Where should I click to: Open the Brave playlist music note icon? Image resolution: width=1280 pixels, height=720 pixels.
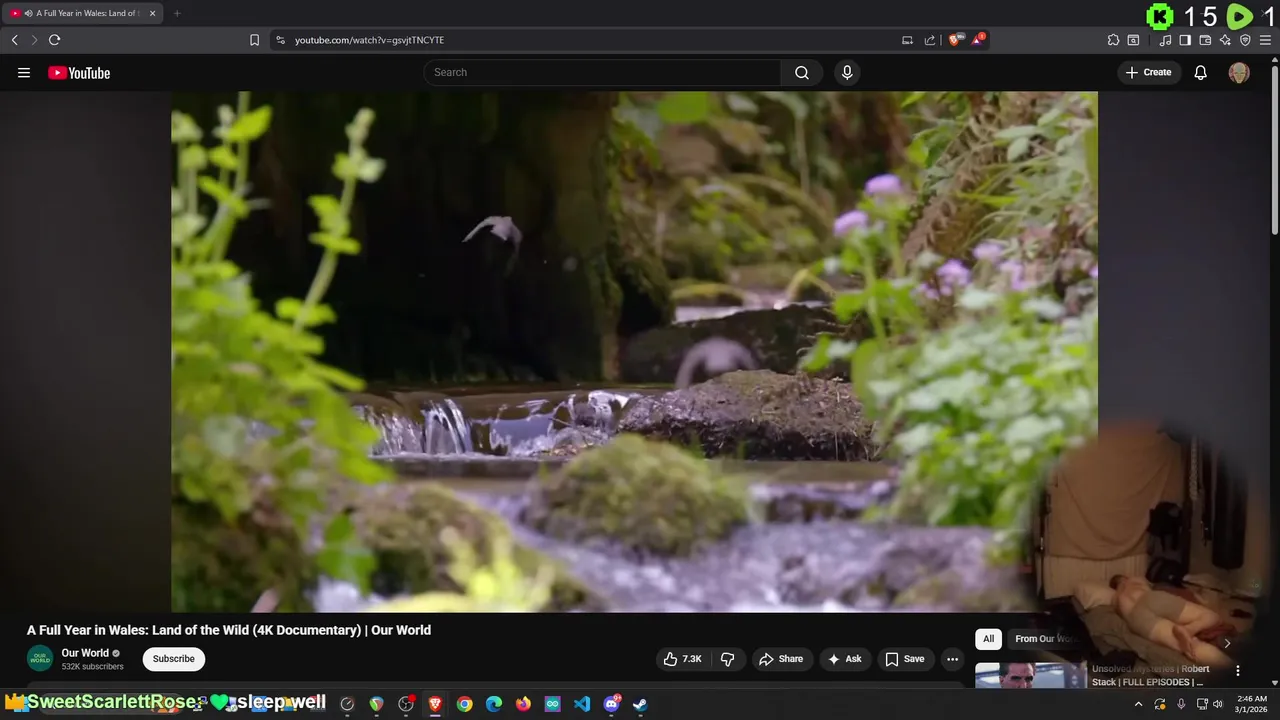1166,40
